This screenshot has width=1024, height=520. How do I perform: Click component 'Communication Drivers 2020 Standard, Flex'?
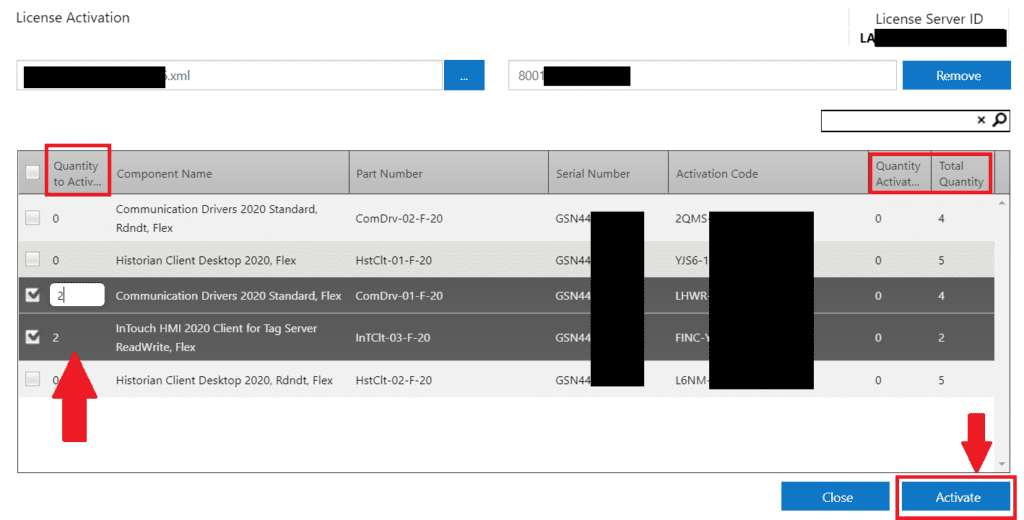click(229, 295)
